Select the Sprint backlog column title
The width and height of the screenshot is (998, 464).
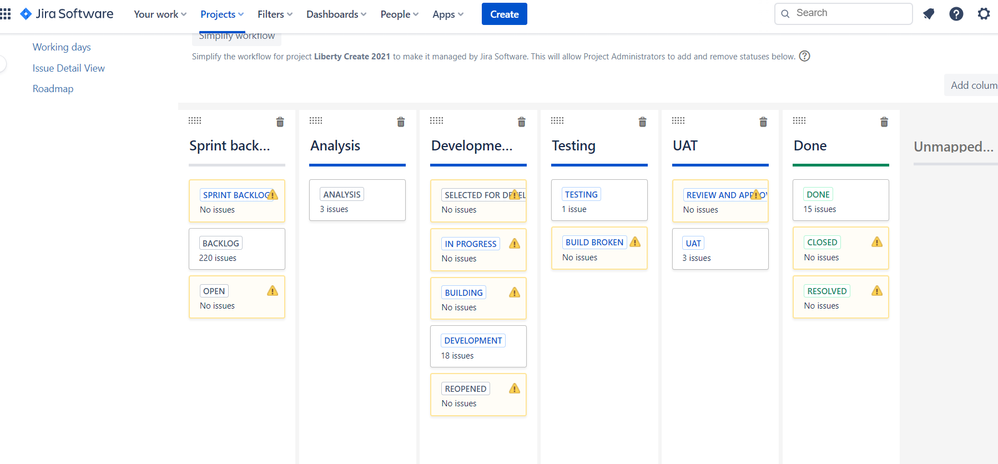230,146
